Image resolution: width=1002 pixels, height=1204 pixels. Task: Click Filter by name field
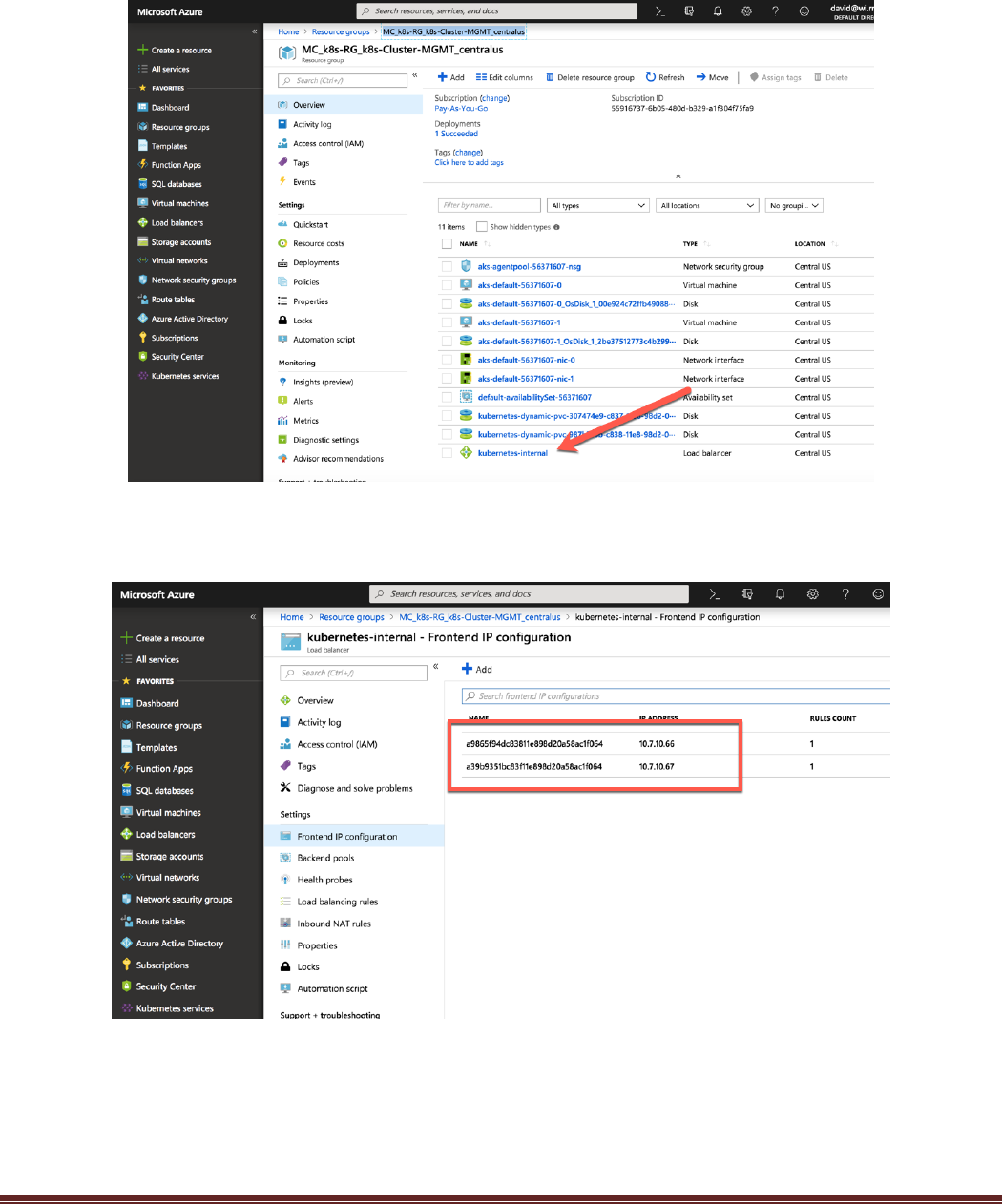coord(490,205)
